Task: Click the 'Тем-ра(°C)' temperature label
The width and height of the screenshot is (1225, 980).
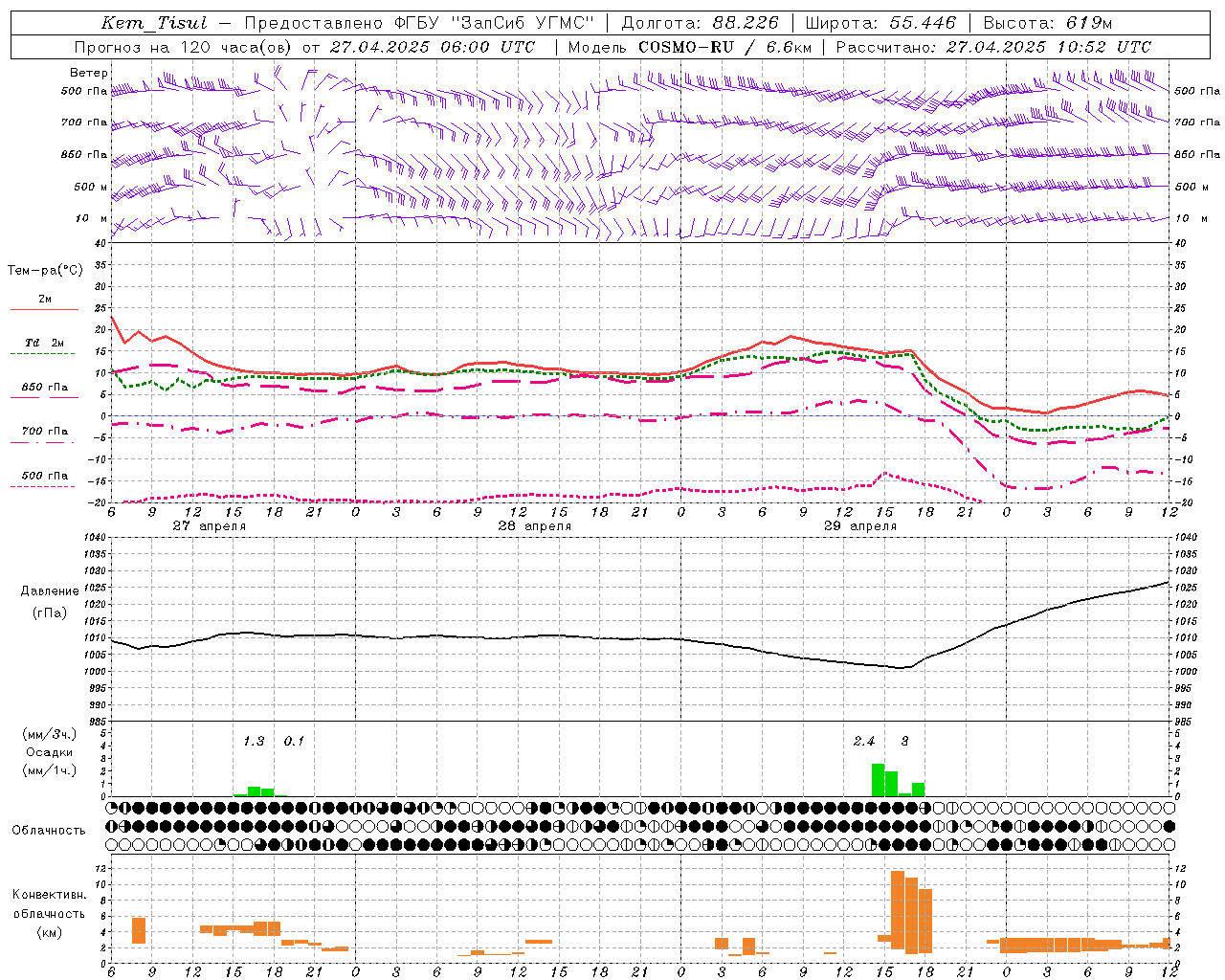Action: pos(45,271)
